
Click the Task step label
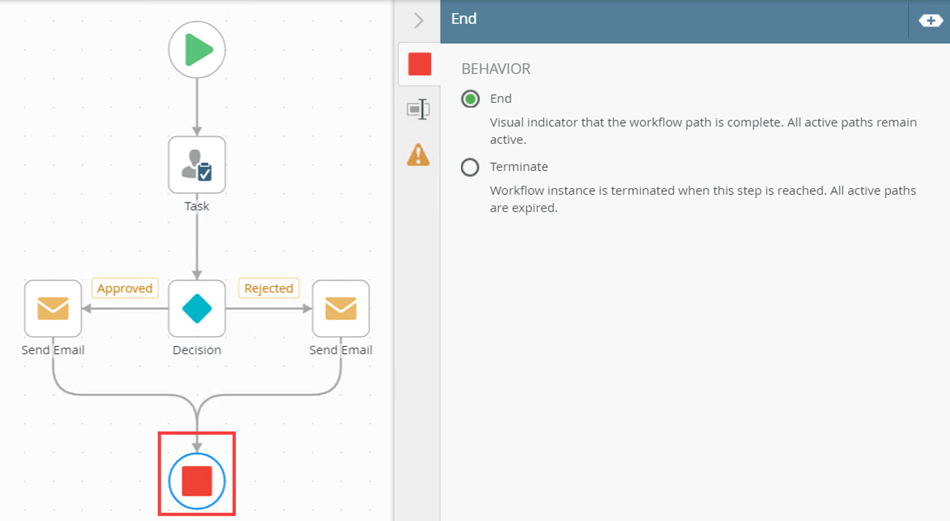tap(197, 206)
